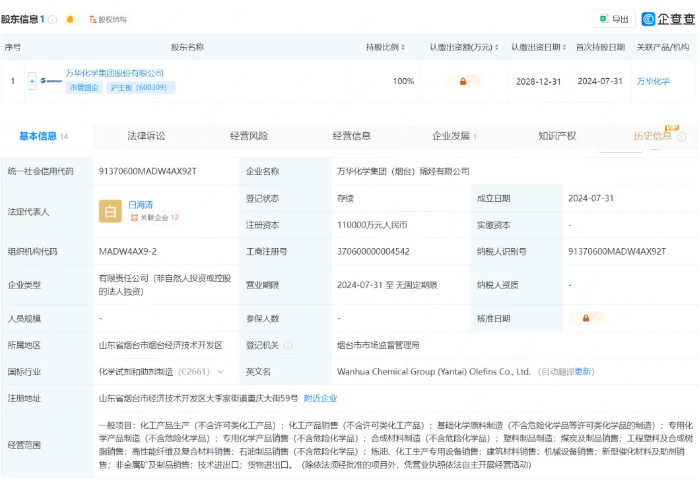The width and height of the screenshot is (699, 479).
Task: Click credit code 91370600MADW4AX92T
Action: pos(148,171)
